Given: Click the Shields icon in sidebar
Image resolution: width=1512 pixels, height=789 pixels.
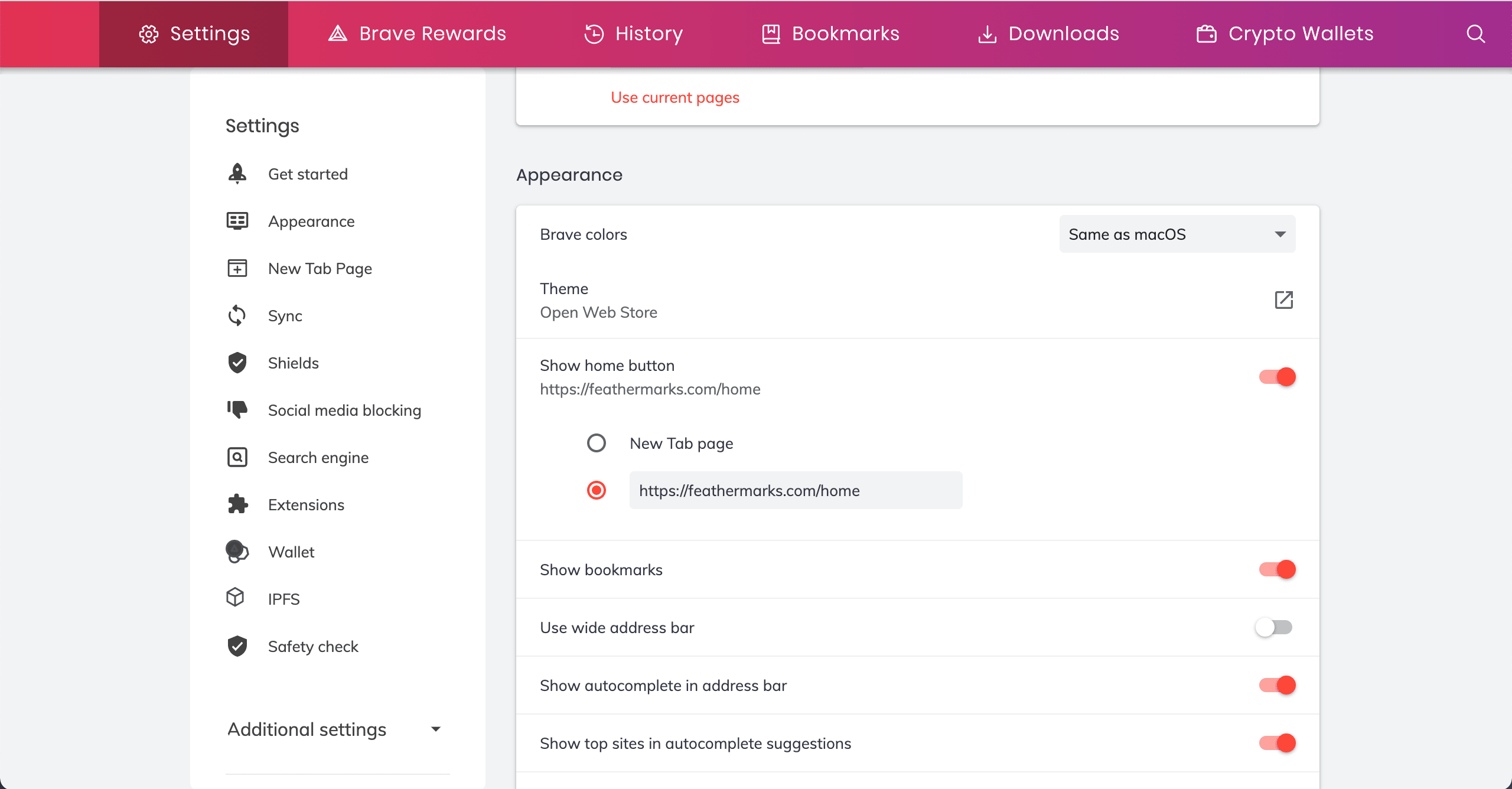Looking at the screenshot, I should (237, 363).
